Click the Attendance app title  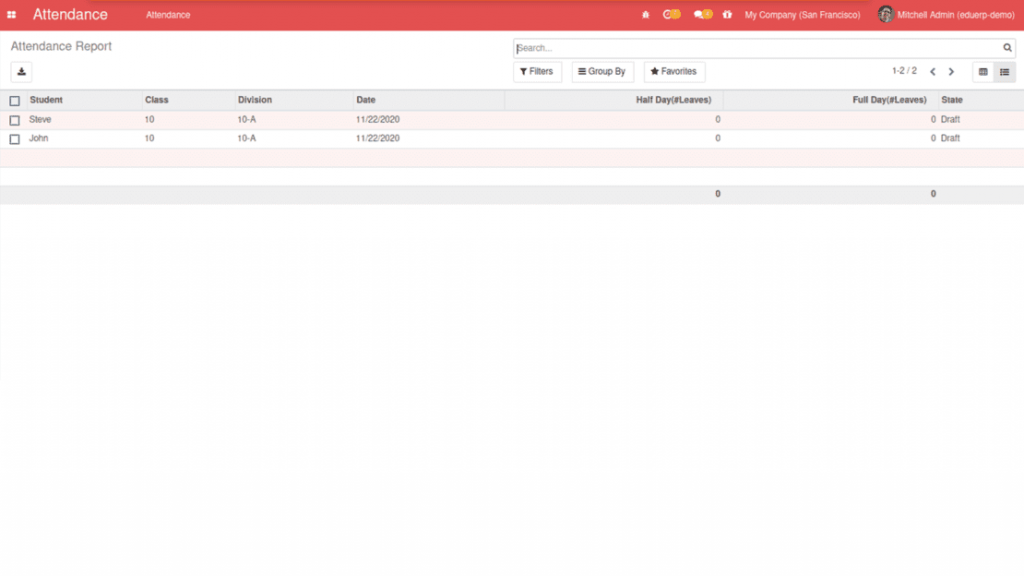[70, 14]
